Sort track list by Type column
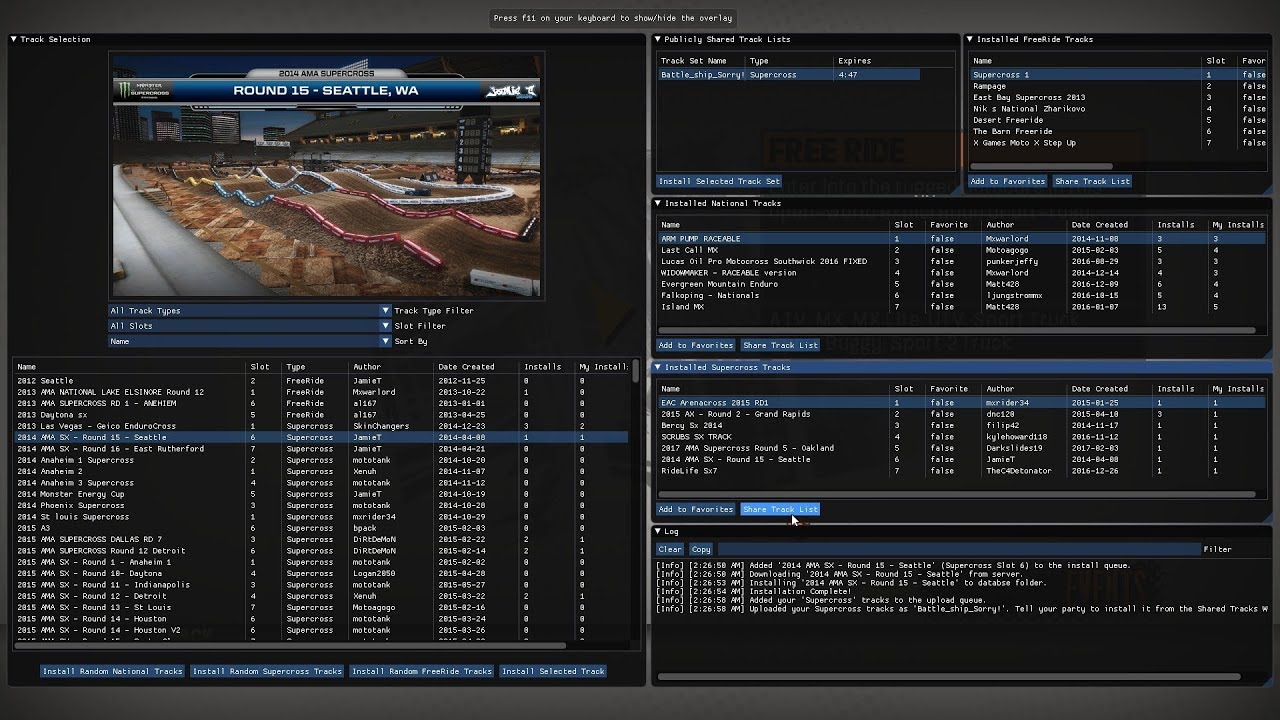Screen dimensions: 1280x720 pos(296,367)
